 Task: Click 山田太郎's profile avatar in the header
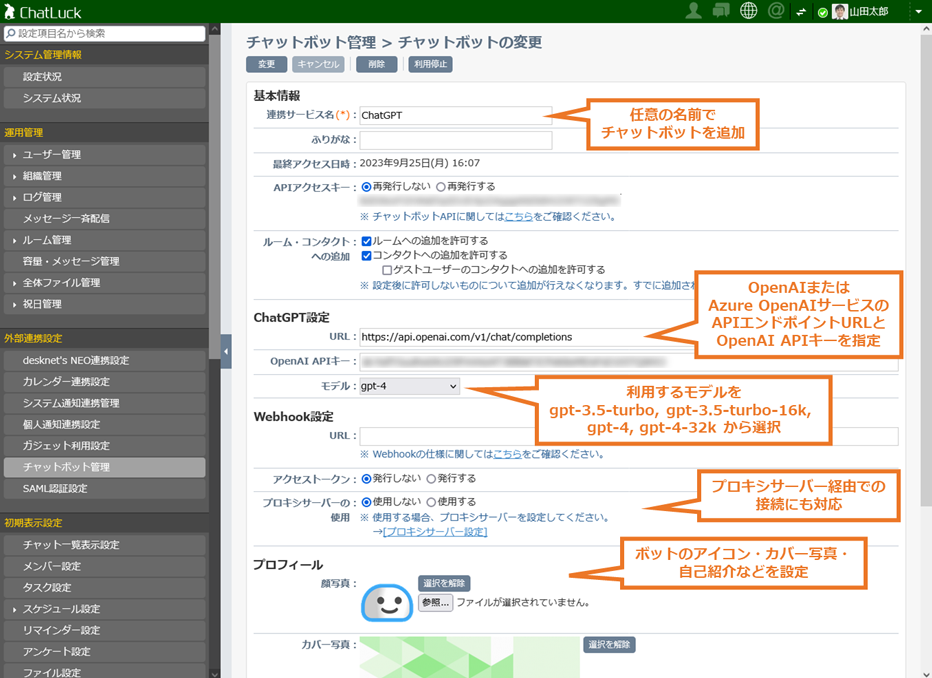(x=841, y=11)
